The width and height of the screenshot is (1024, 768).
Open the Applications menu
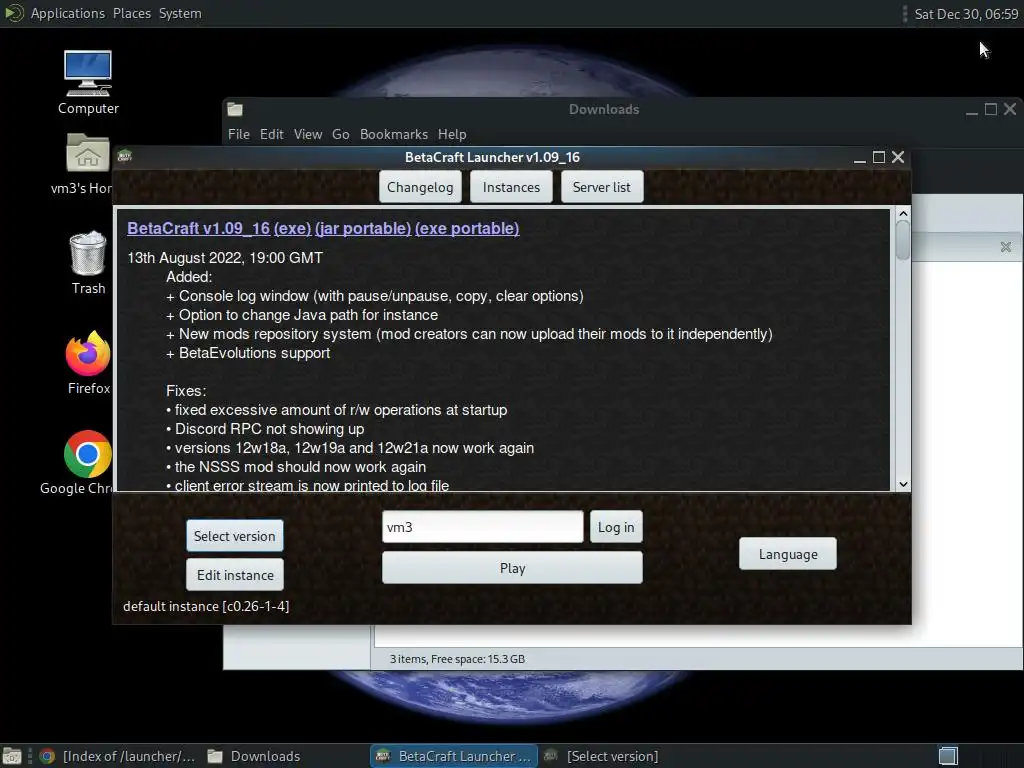(x=67, y=13)
